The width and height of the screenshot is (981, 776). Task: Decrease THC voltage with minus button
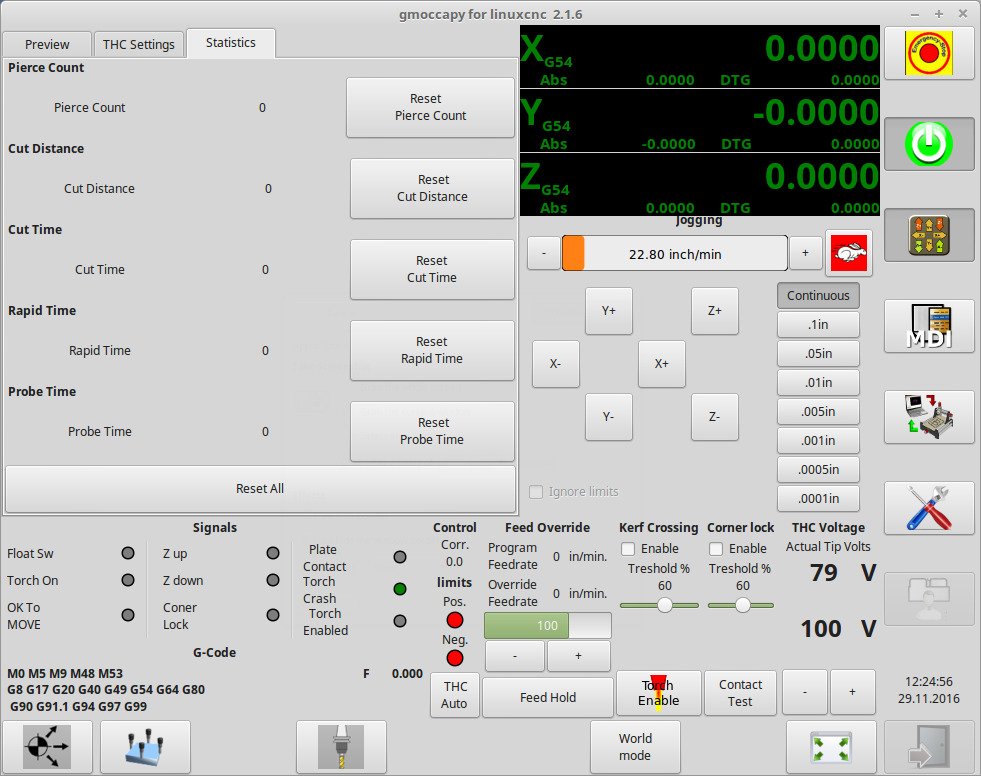click(805, 692)
